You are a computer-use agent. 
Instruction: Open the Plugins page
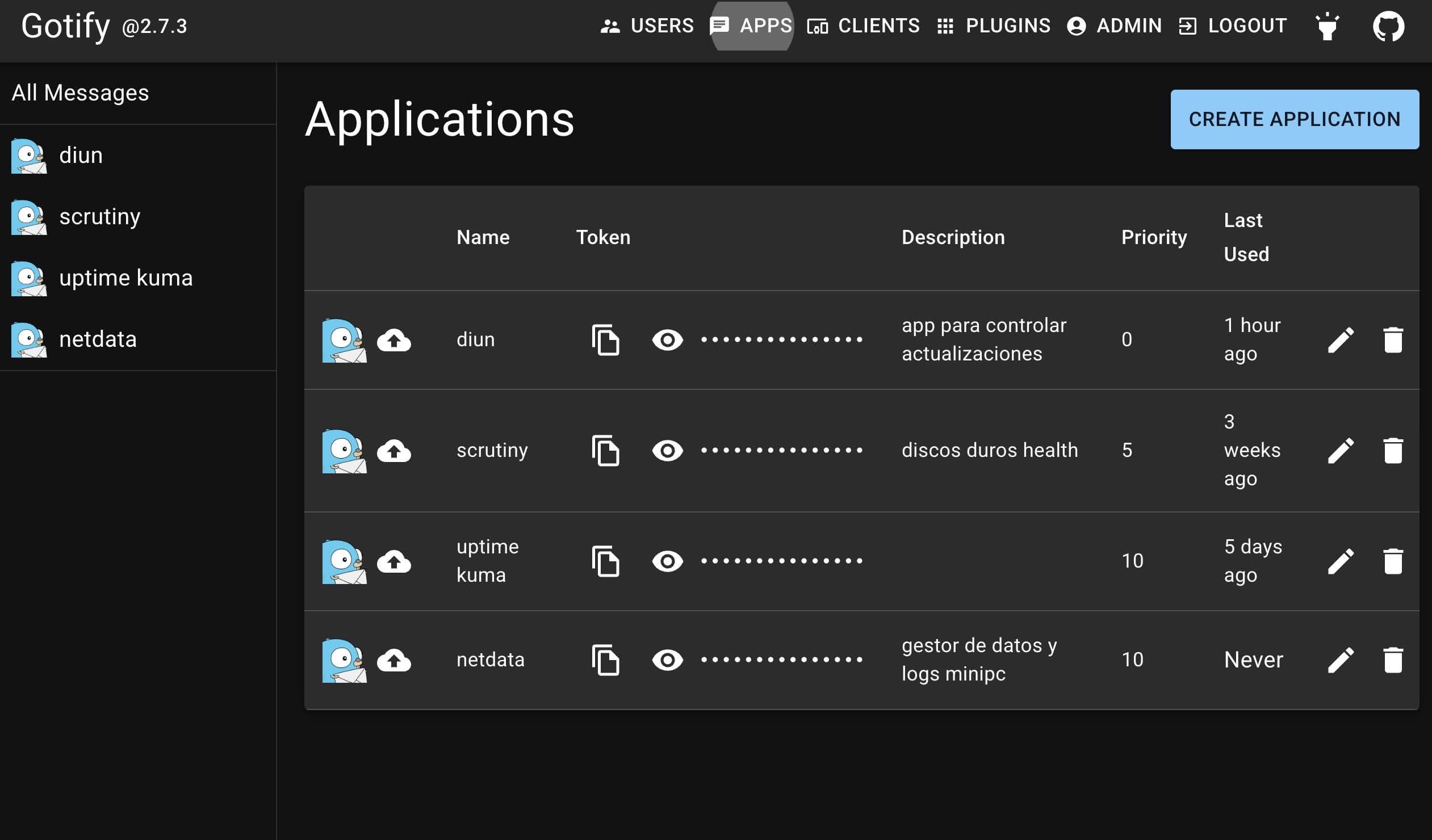[x=993, y=26]
